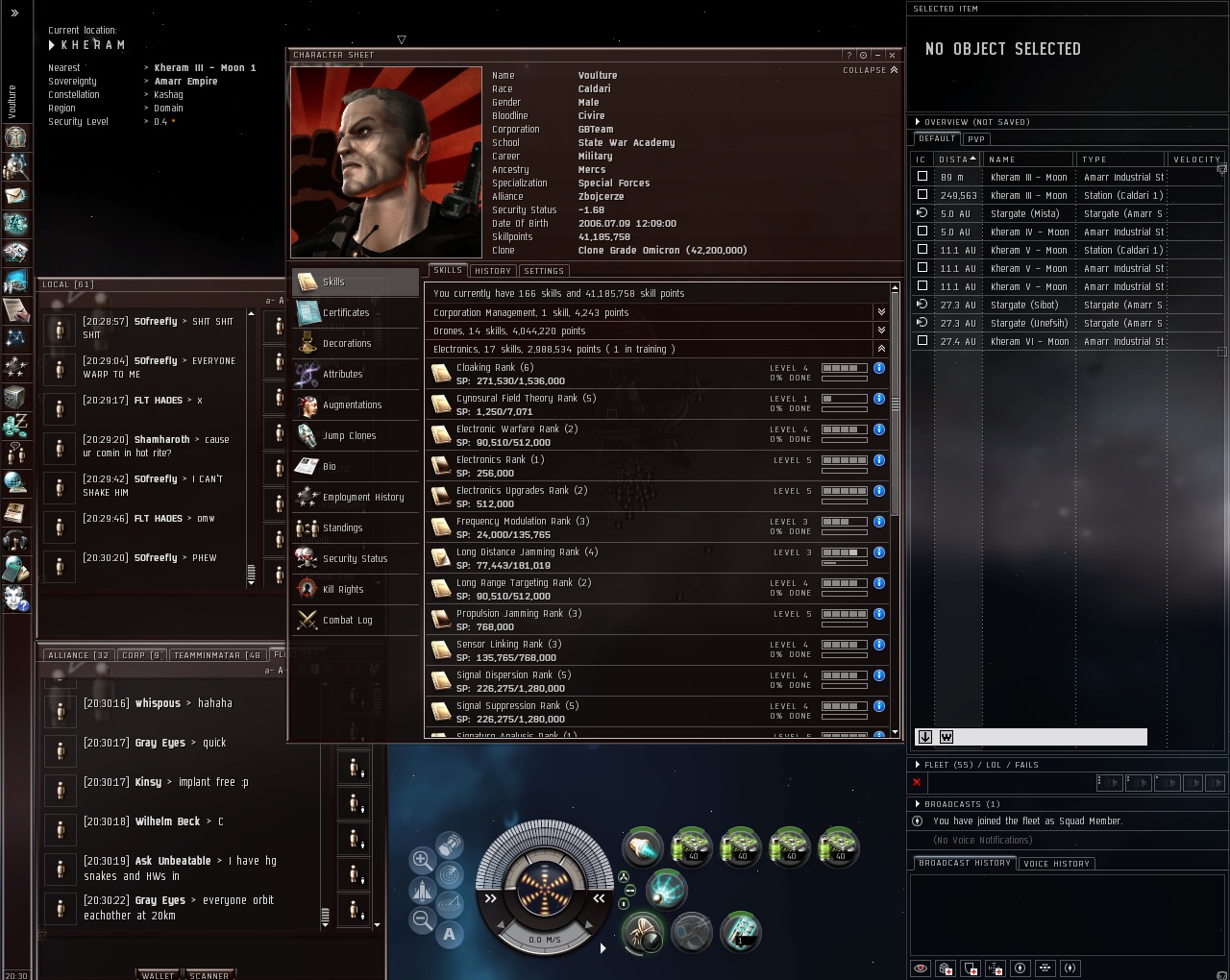Viewport: 1230px width, 980px height.
Task: Open Combat Log section
Action: click(x=356, y=621)
